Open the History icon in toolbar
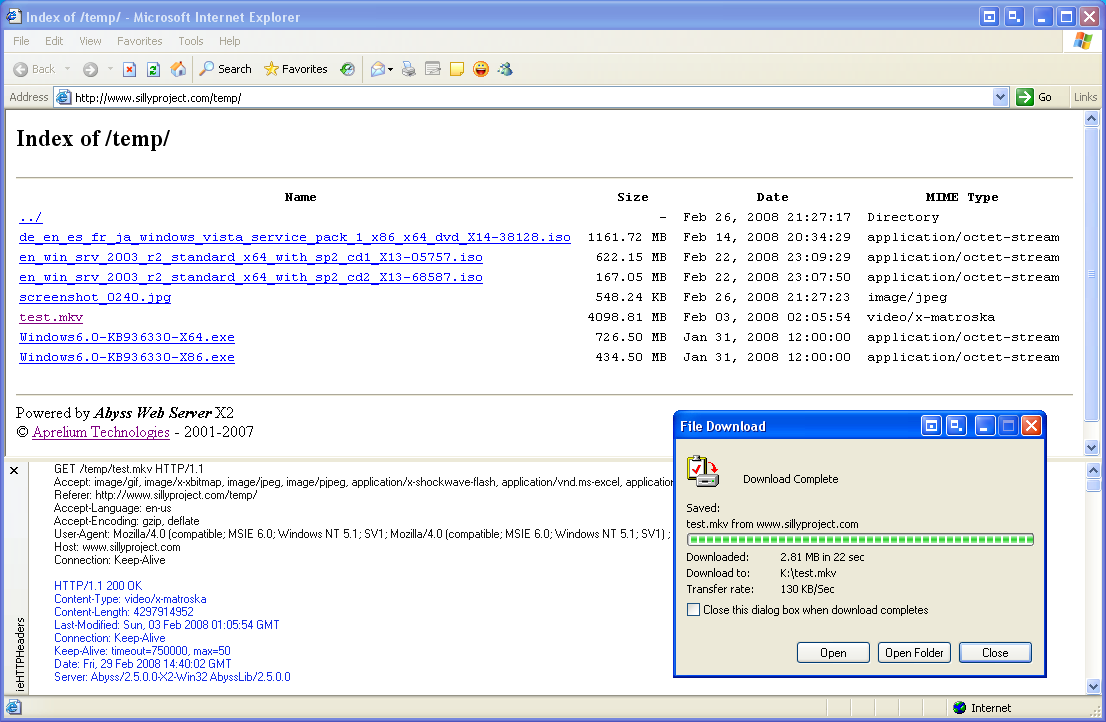Image resolution: width=1106 pixels, height=722 pixels. pyautogui.click(x=347, y=69)
